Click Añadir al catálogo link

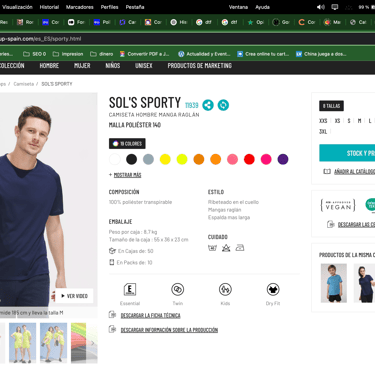355,171
